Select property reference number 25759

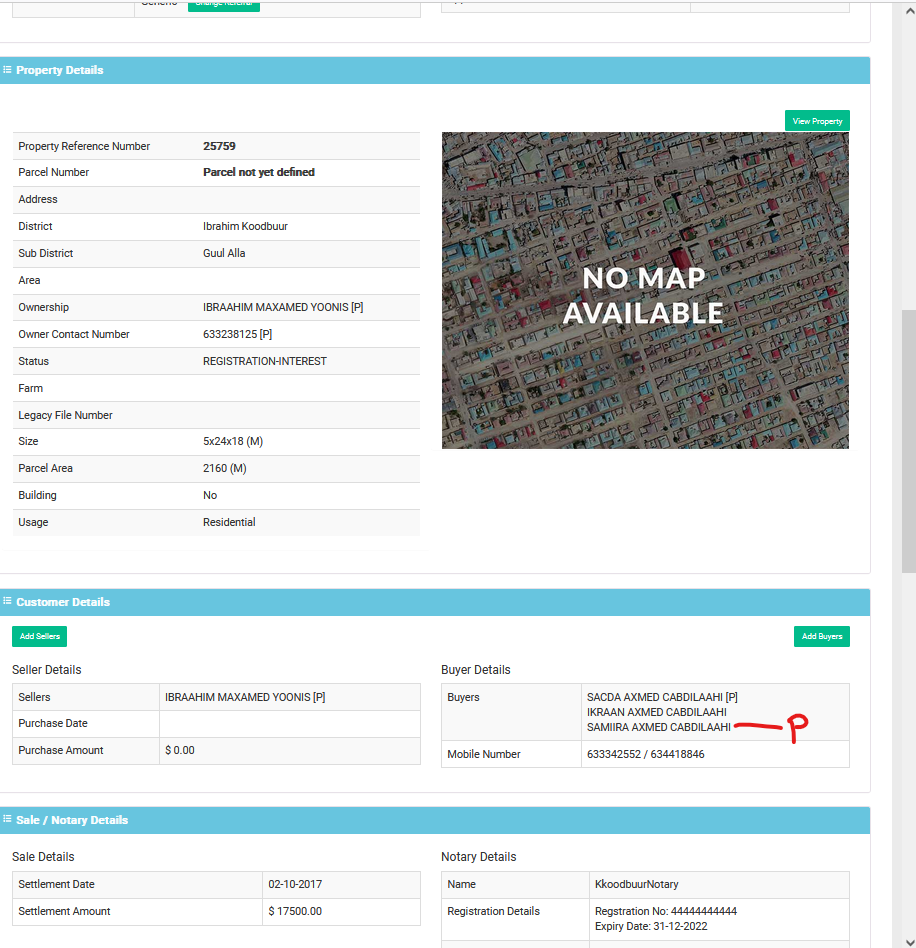(x=219, y=146)
